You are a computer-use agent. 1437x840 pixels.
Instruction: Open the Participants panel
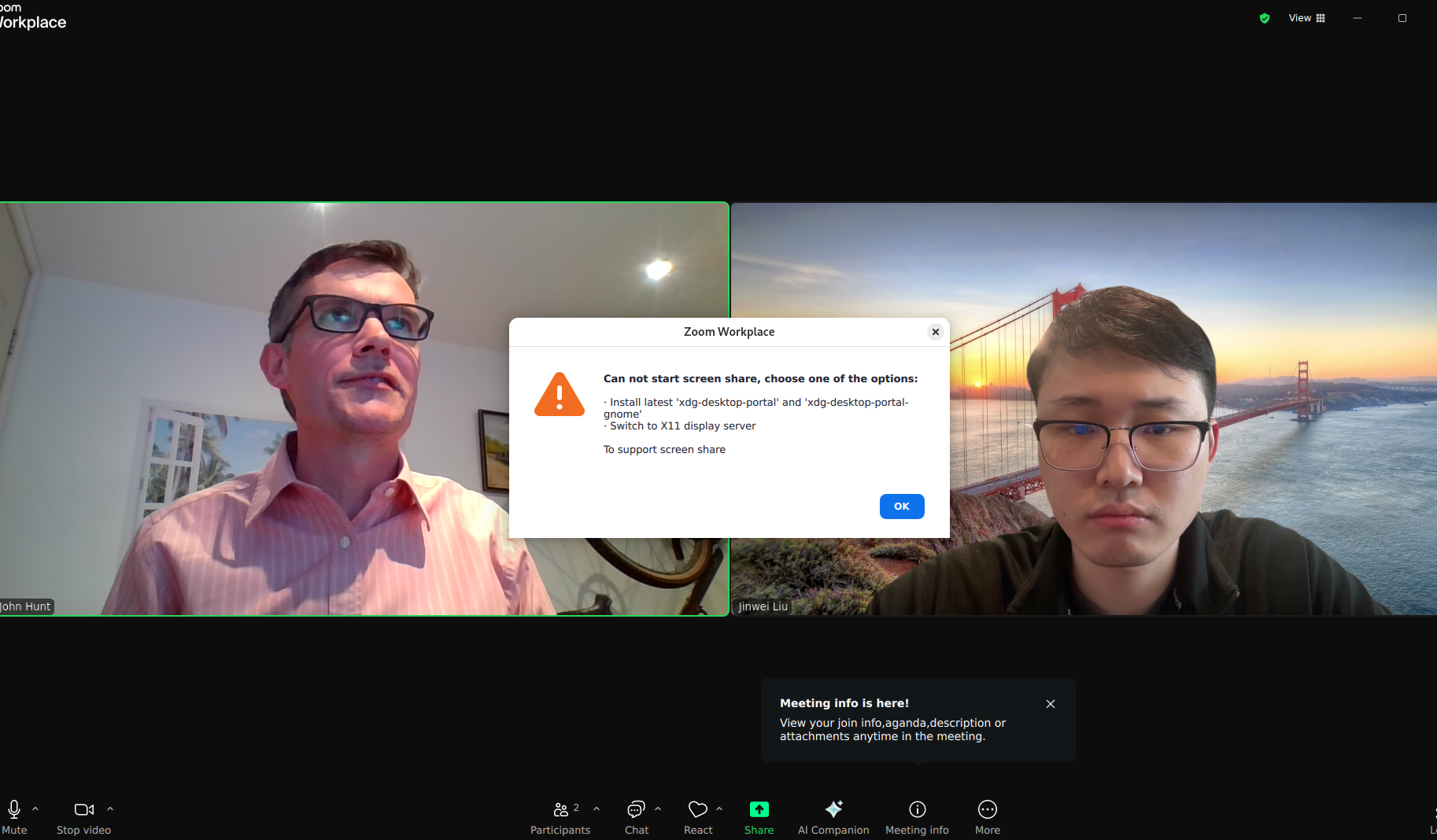[x=560, y=817]
